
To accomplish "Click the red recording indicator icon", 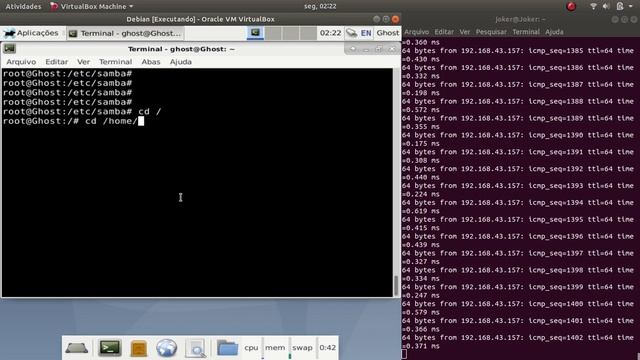I will (571, 6).
